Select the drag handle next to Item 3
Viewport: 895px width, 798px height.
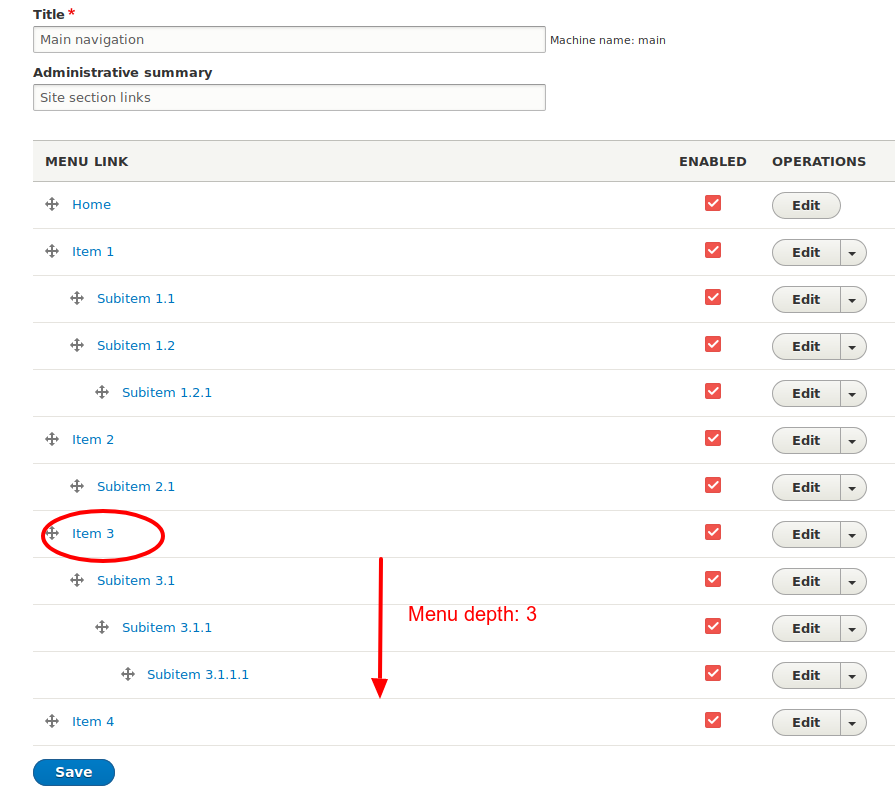pos(51,533)
